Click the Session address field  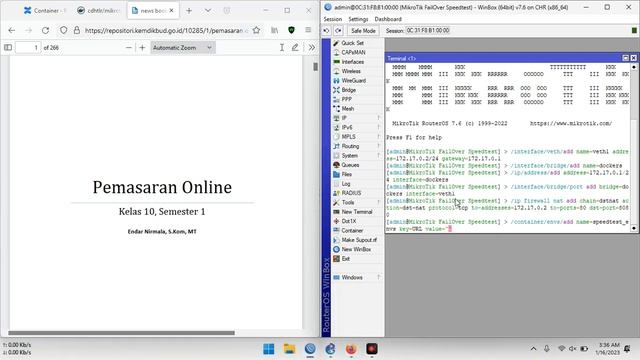click(428, 31)
